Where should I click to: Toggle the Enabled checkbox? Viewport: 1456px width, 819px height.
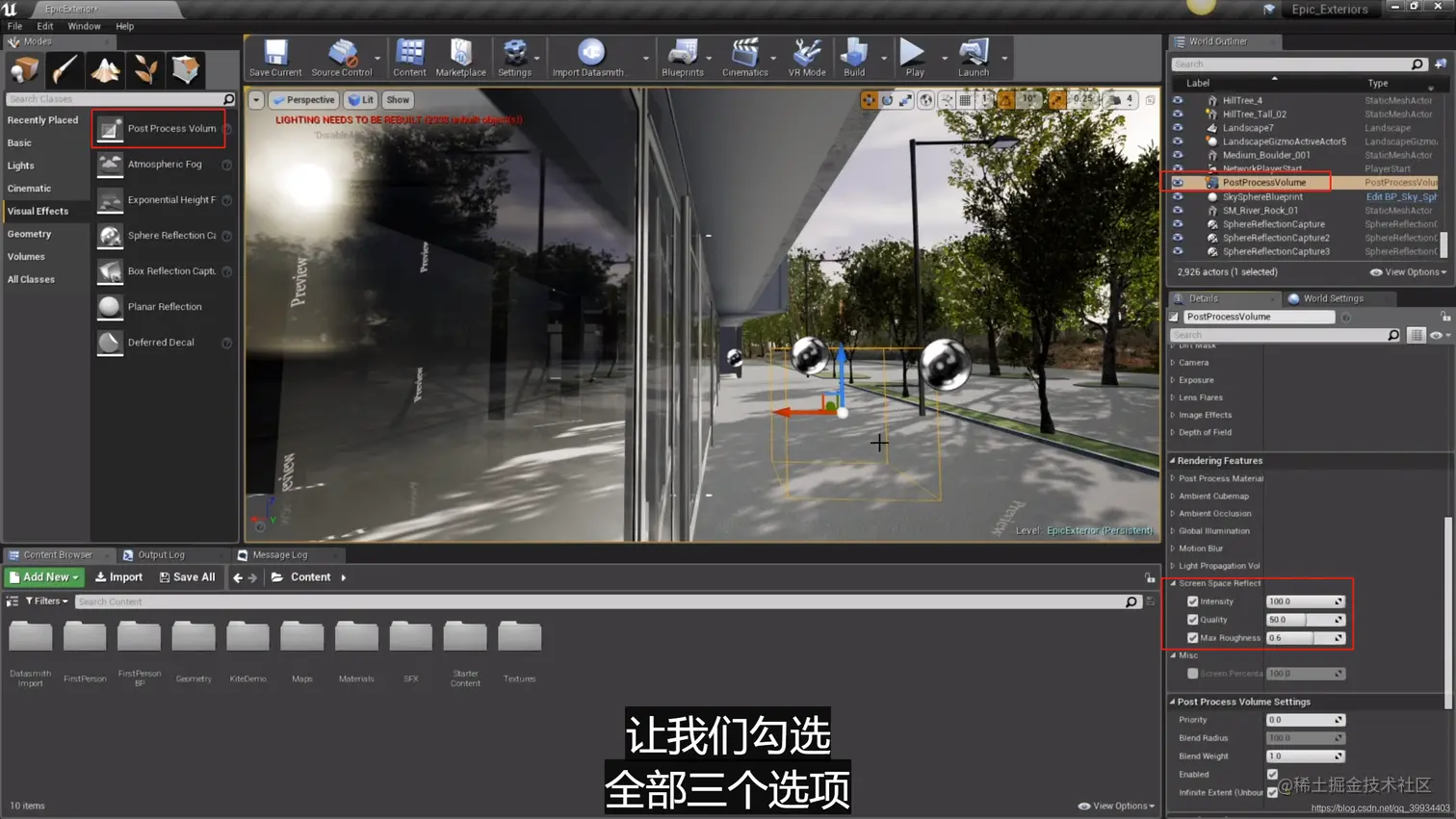[1272, 775]
